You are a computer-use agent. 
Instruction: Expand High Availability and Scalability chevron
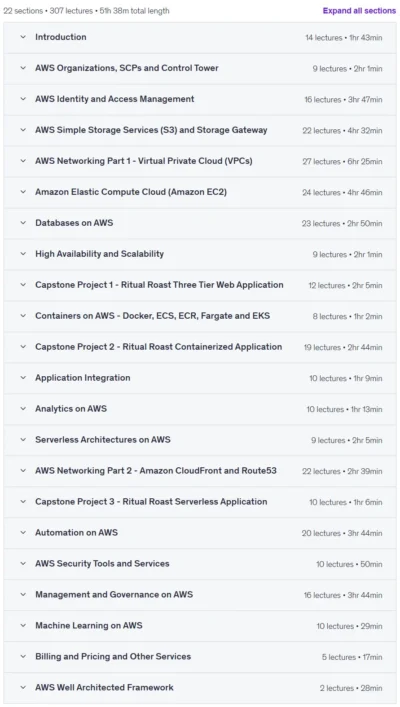[x=23, y=254]
